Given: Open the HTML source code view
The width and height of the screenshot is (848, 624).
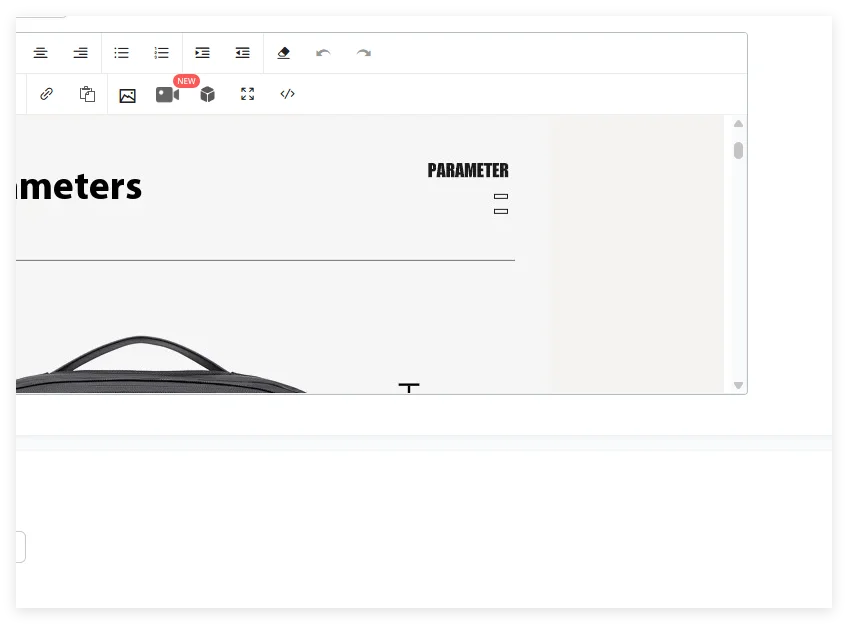Looking at the screenshot, I should point(287,94).
